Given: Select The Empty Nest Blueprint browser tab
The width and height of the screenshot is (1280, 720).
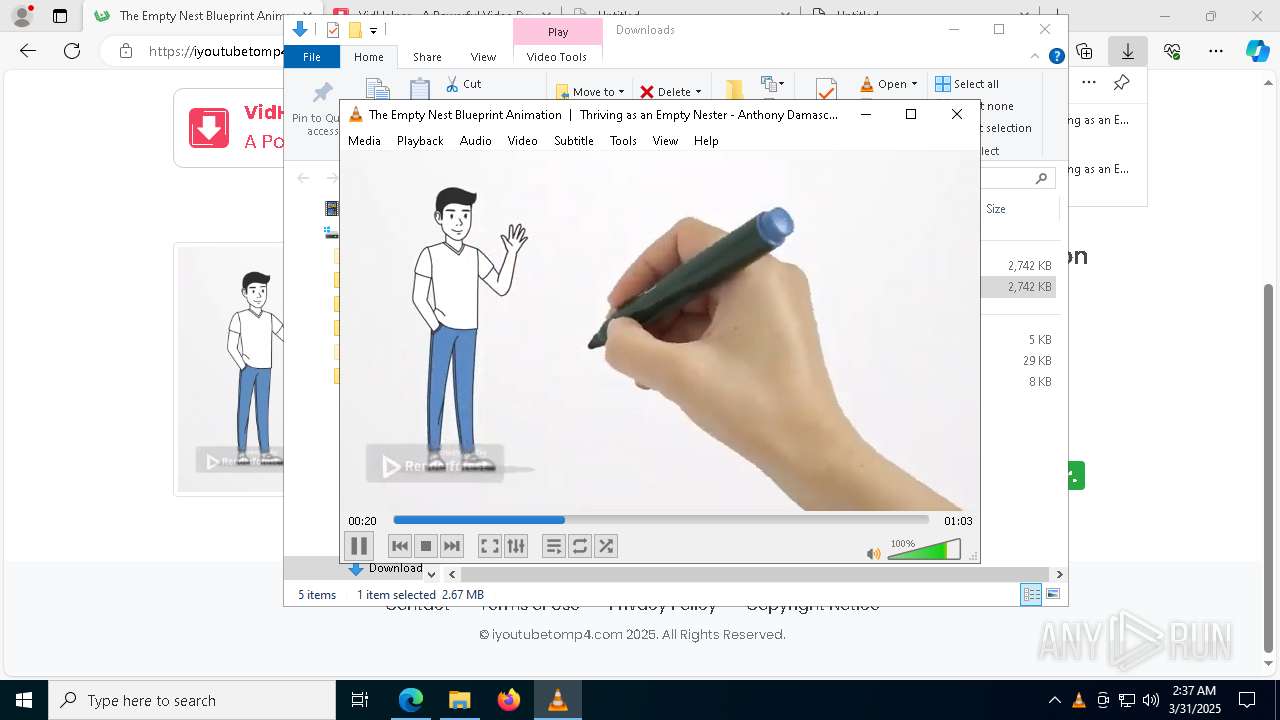Looking at the screenshot, I should (x=200, y=16).
